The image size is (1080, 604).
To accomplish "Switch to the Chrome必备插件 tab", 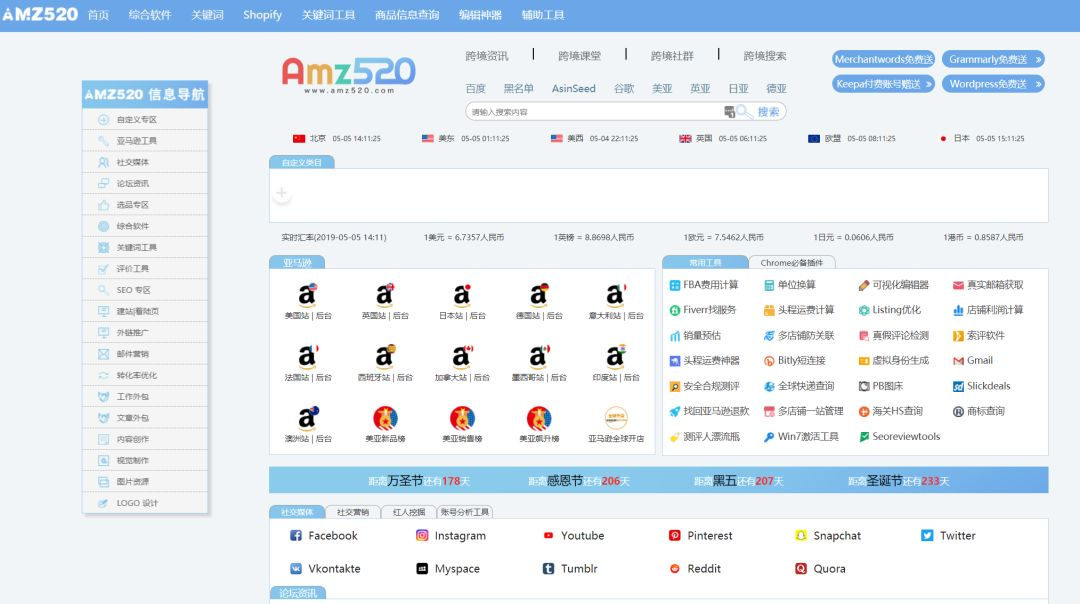I will tap(791, 263).
